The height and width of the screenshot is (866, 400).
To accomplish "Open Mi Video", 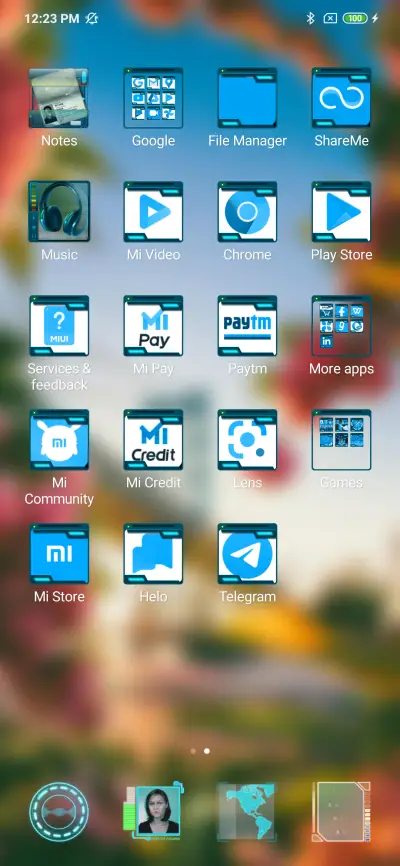I will [153, 212].
